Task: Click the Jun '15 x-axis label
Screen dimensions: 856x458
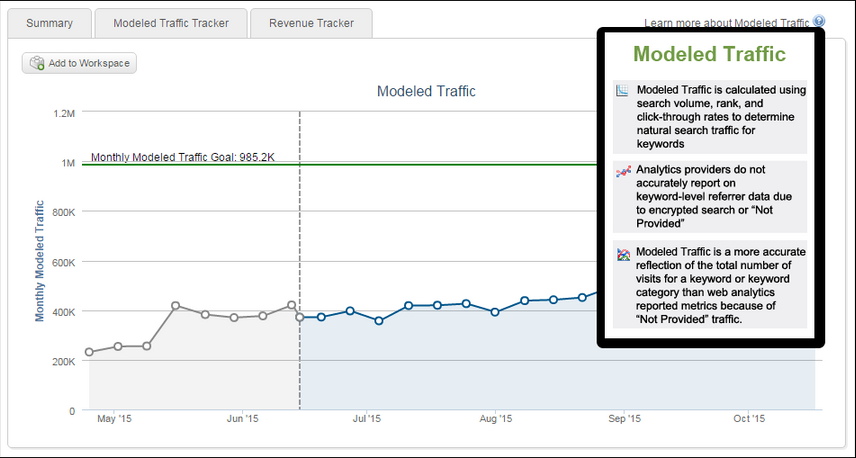Action: [x=242, y=419]
